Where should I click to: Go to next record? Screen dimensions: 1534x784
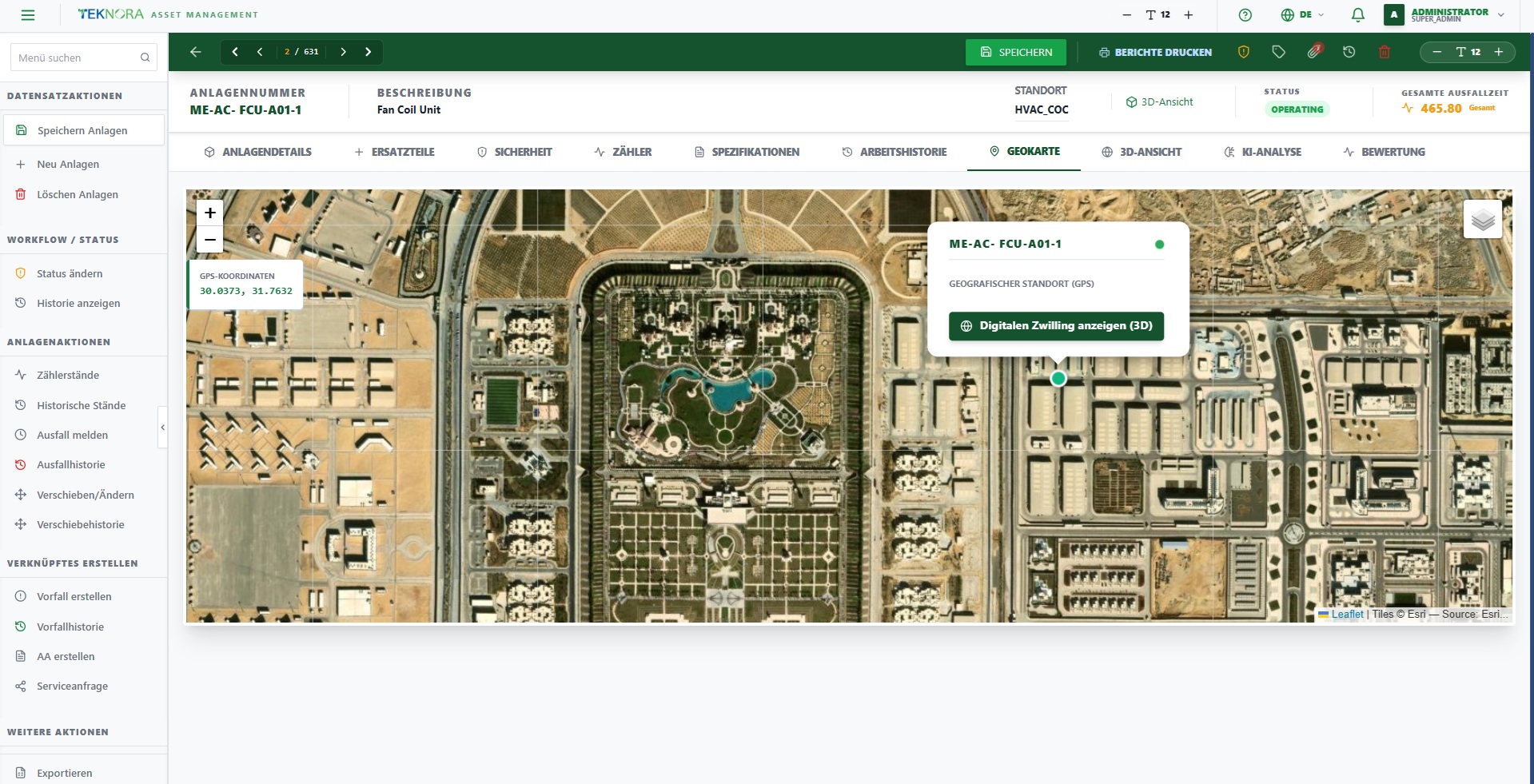pyautogui.click(x=343, y=52)
